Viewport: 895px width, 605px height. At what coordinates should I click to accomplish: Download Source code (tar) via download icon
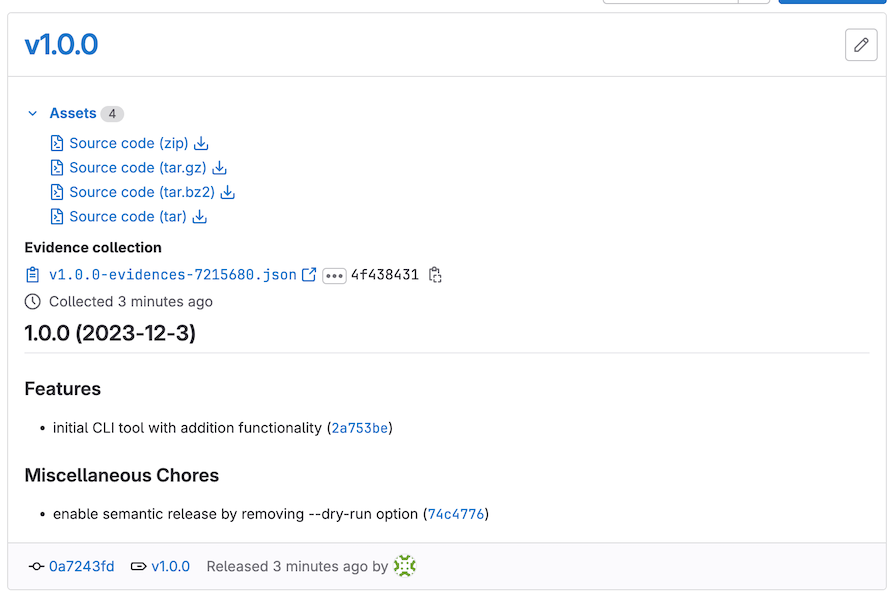pyautogui.click(x=200, y=216)
